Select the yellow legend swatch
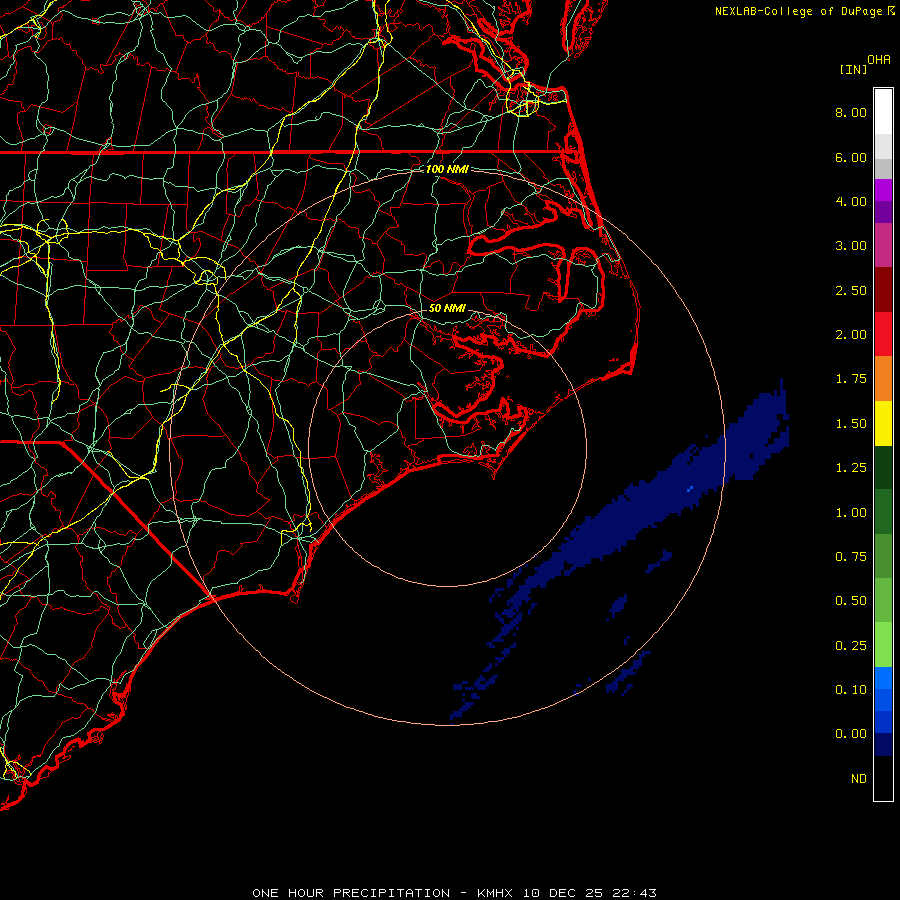 [x=883, y=424]
